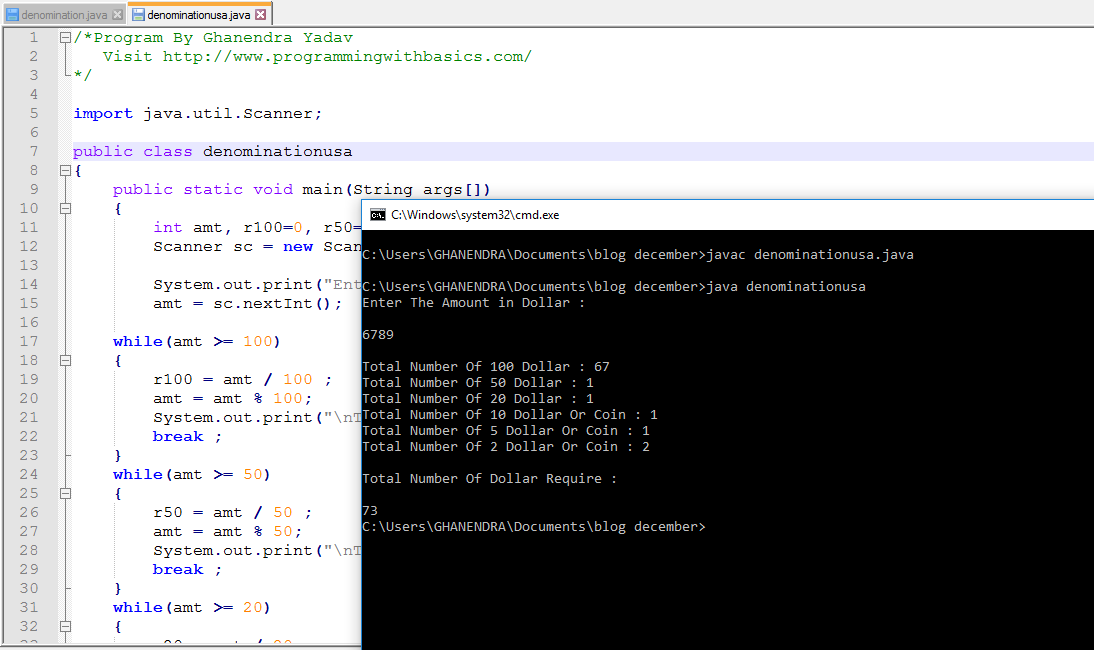Image resolution: width=1094 pixels, height=650 pixels.
Task: Switch to the denomination.java tab
Action: pos(64,15)
